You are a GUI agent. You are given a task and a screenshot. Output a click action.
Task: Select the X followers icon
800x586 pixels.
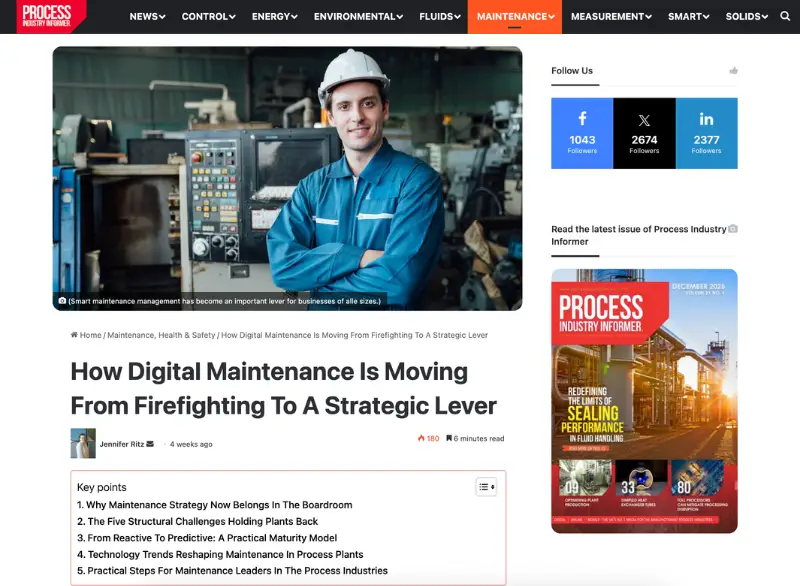click(644, 118)
